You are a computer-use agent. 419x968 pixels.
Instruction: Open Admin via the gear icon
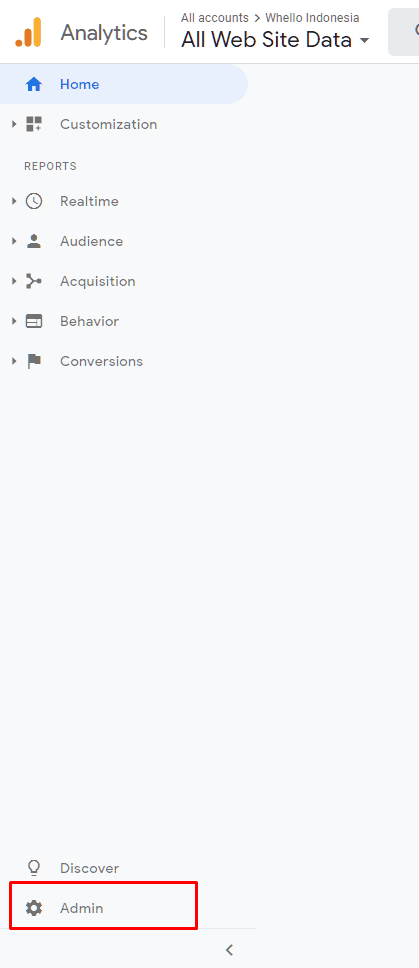point(33,908)
